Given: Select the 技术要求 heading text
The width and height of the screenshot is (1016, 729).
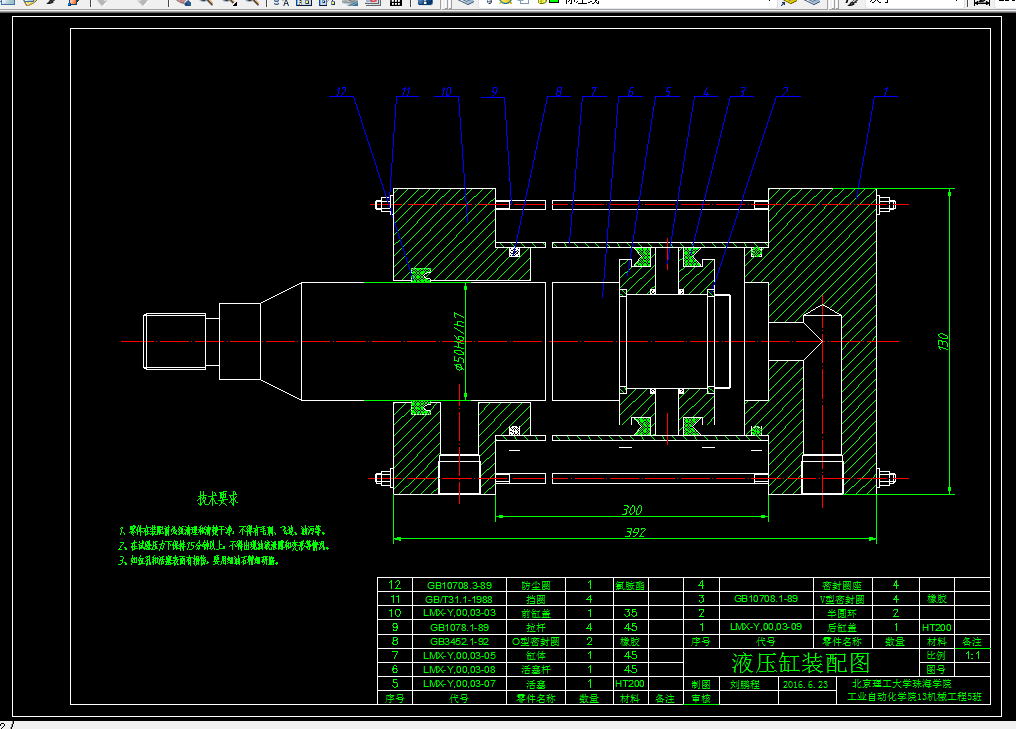Looking at the screenshot, I should click(218, 498).
